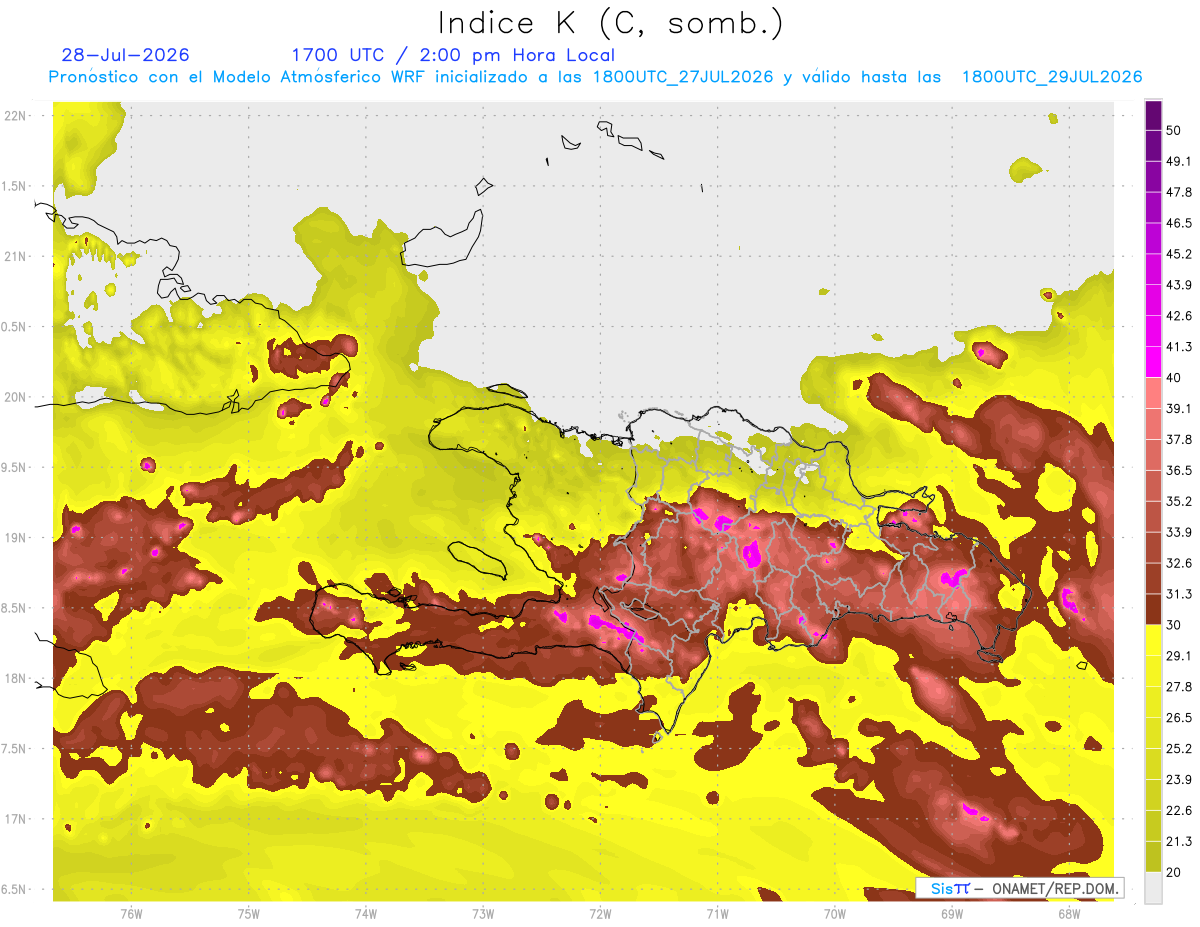Click the '31.3' color scale label
Screen dimensions: 1200x927
click(x=1179, y=595)
